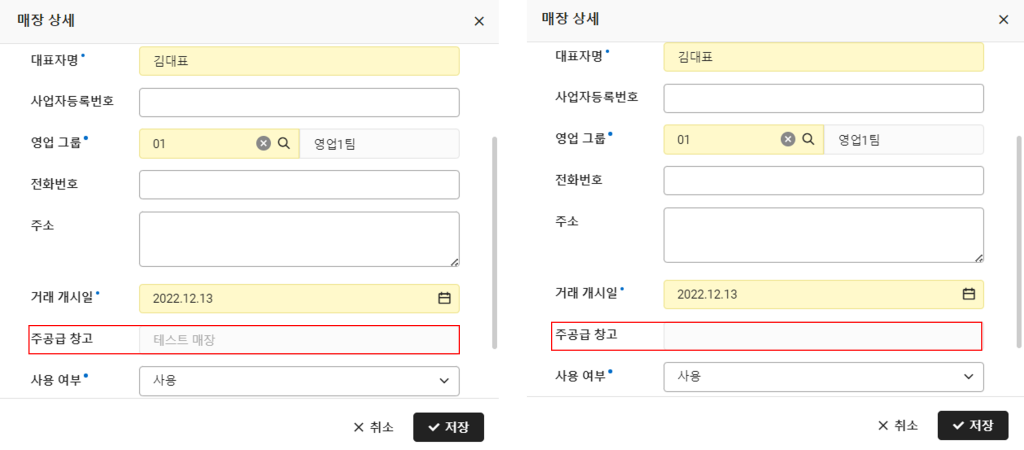
Task: Click the 전화번호 input in right dialog
Action: coord(823,180)
